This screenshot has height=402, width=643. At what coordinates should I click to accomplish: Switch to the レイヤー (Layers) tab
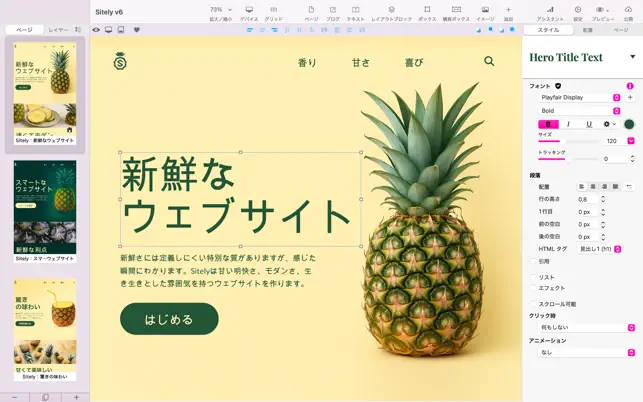click(x=58, y=30)
